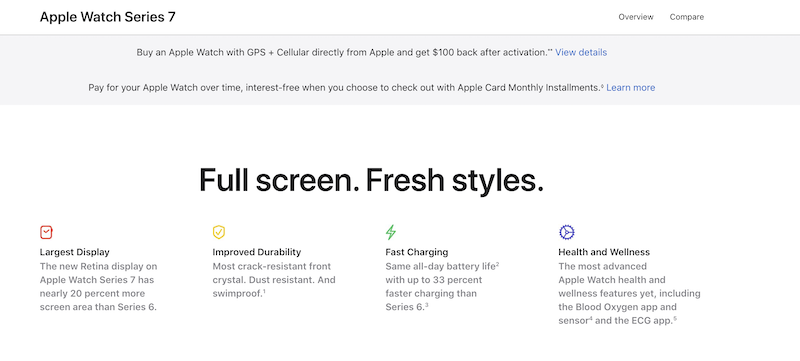Follow the Learn more link
The width and height of the screenshot is (800, 361).
pyautogui.click(x=631, y=88)
